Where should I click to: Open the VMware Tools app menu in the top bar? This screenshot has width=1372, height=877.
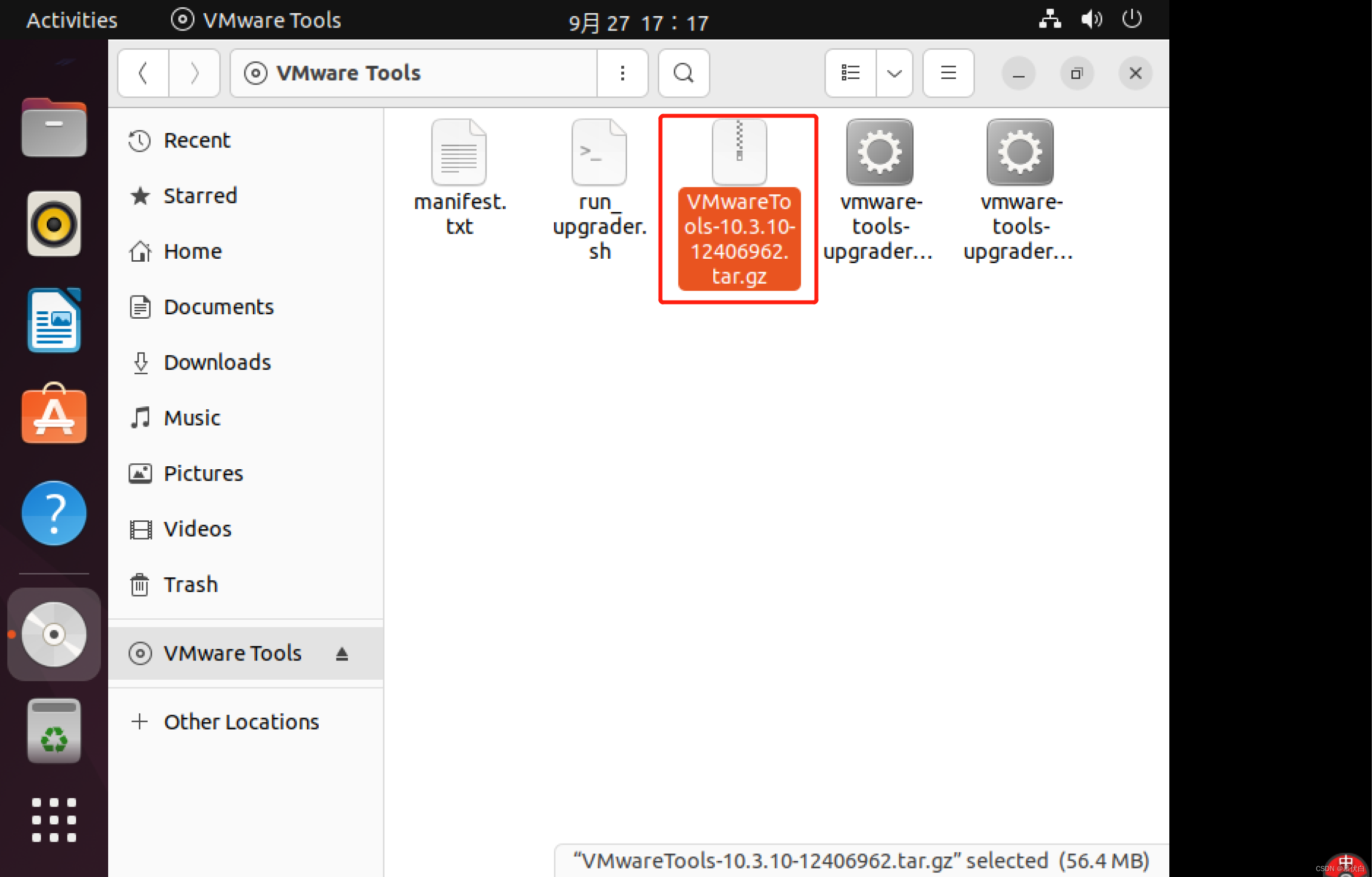(x=256, y=20)
